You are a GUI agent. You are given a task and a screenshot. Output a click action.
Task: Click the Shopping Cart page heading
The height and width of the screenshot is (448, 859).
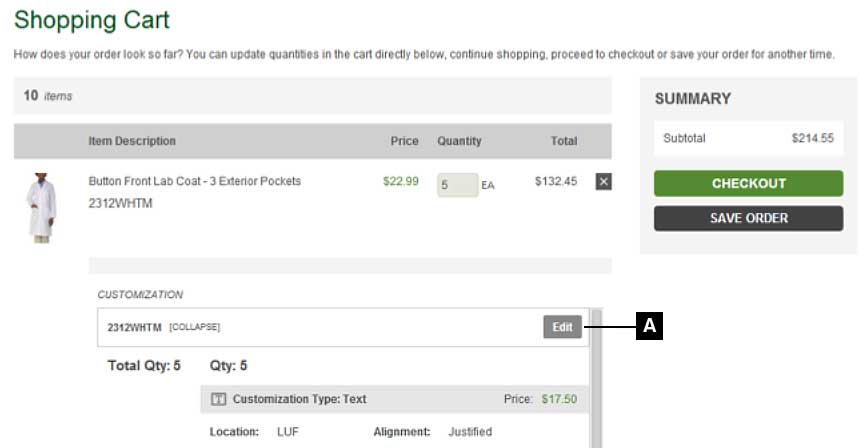point(92,20)
